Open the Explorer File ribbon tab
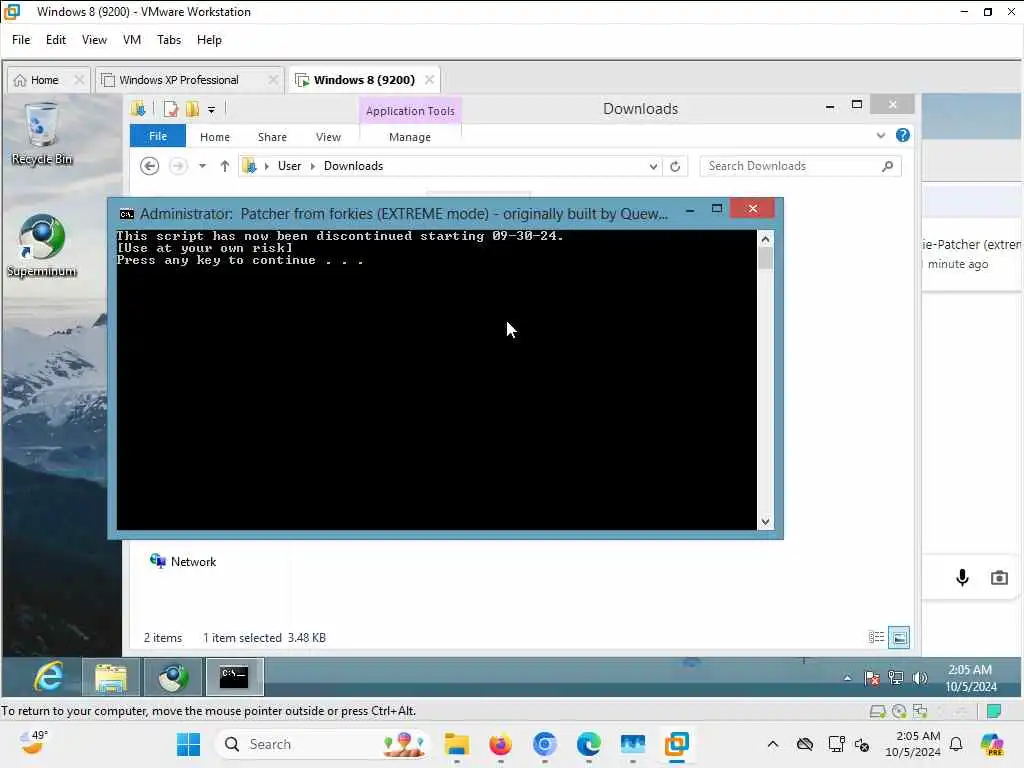The height and width of the screenshot is (768, 1024). [x=158, y=136]
